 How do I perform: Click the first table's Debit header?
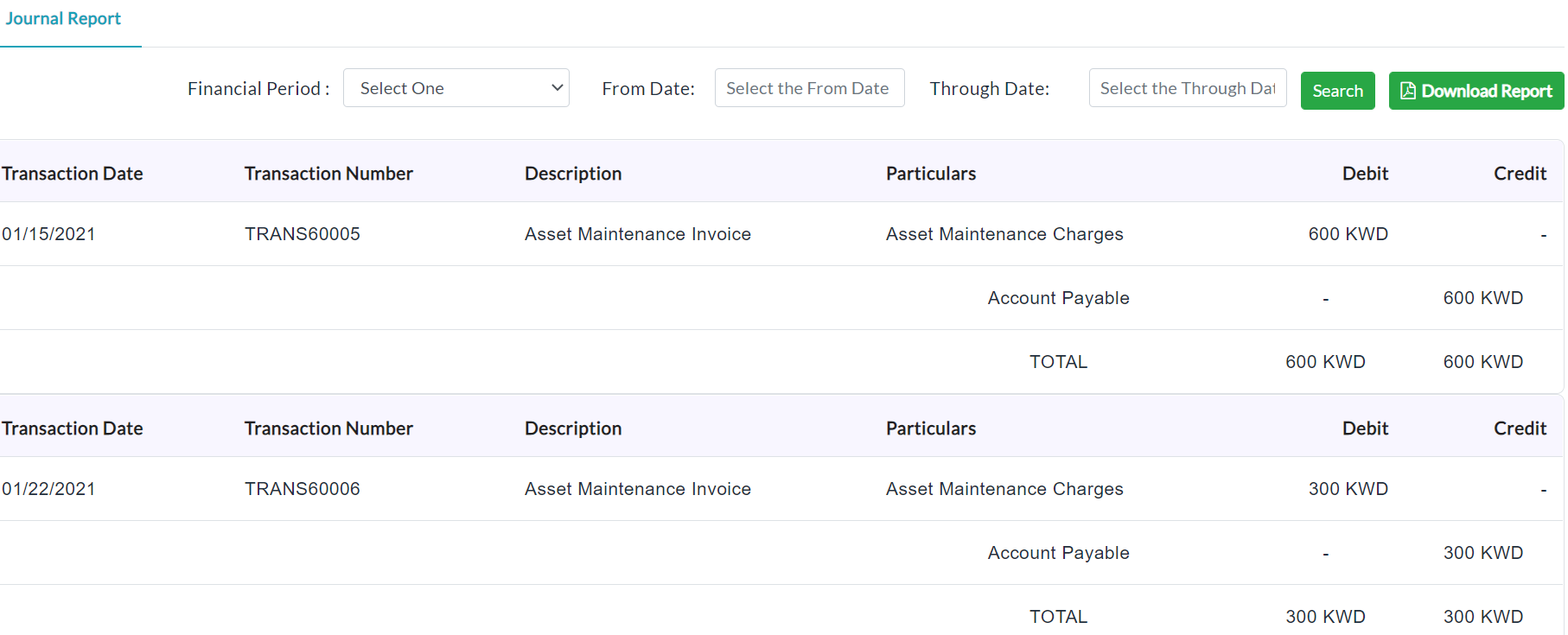click(1365, 174)
